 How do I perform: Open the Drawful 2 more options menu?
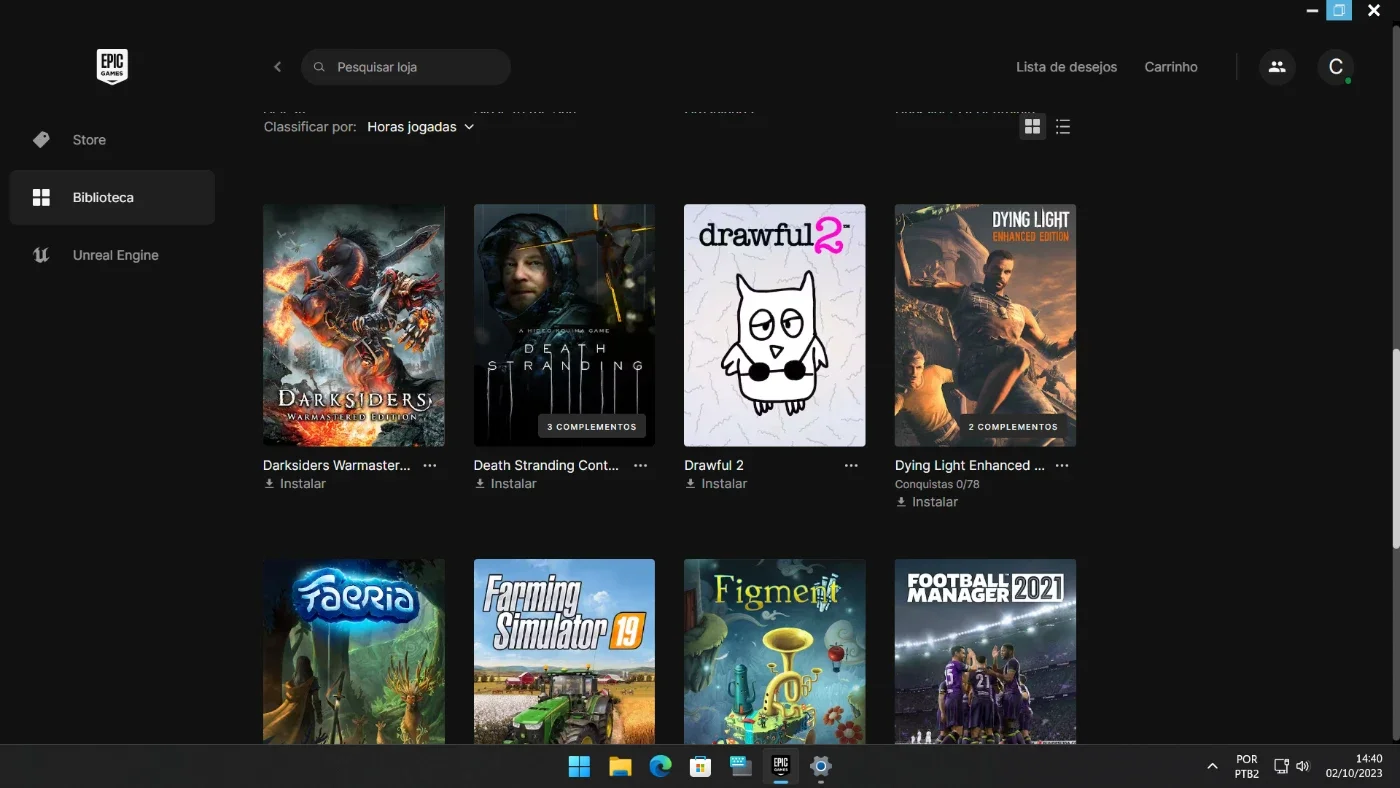point(851,465)
